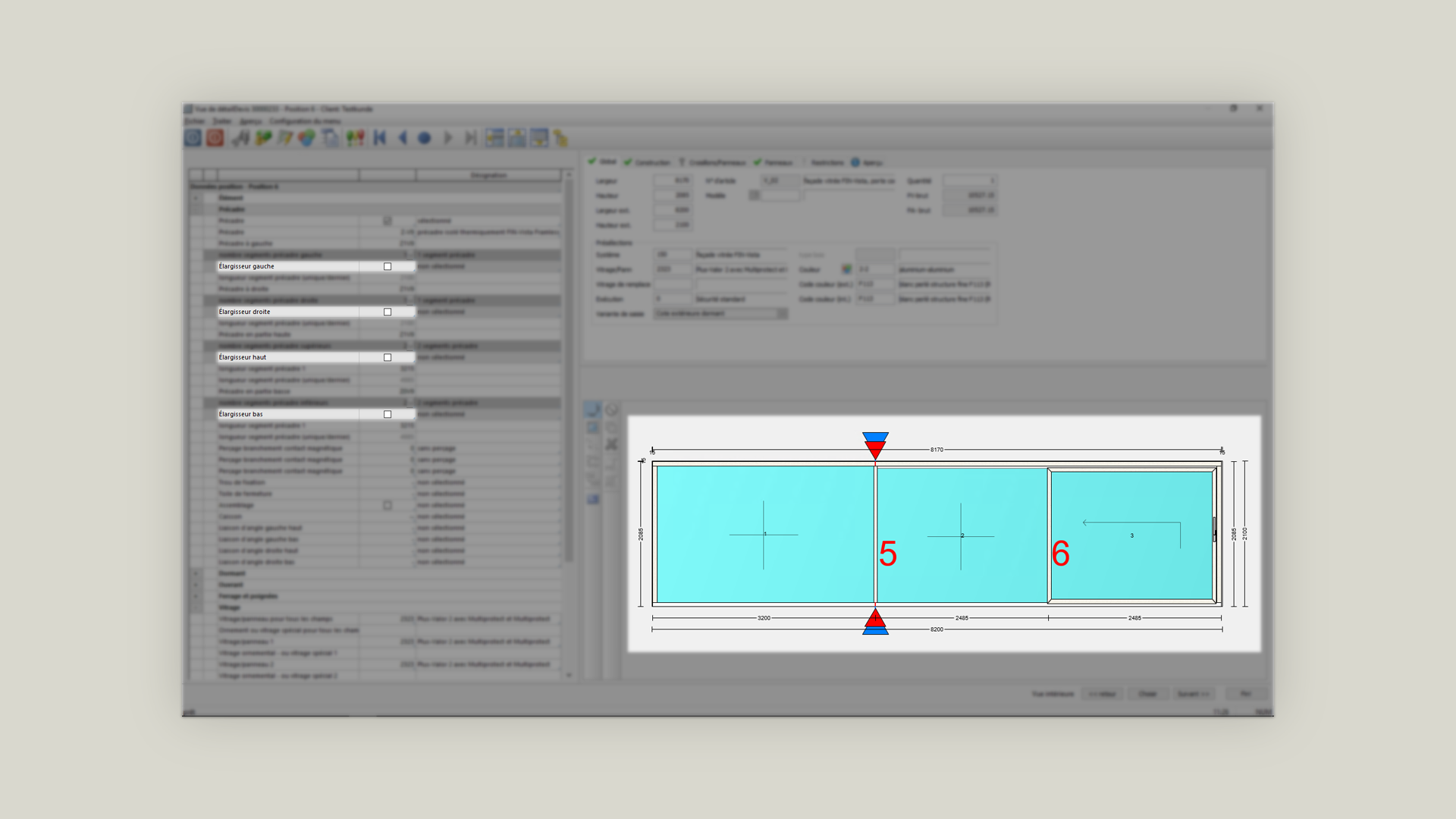
Task: Tick the Élargisseur haut checkbox
Action: pyautogui.click(x=388, y=357)
